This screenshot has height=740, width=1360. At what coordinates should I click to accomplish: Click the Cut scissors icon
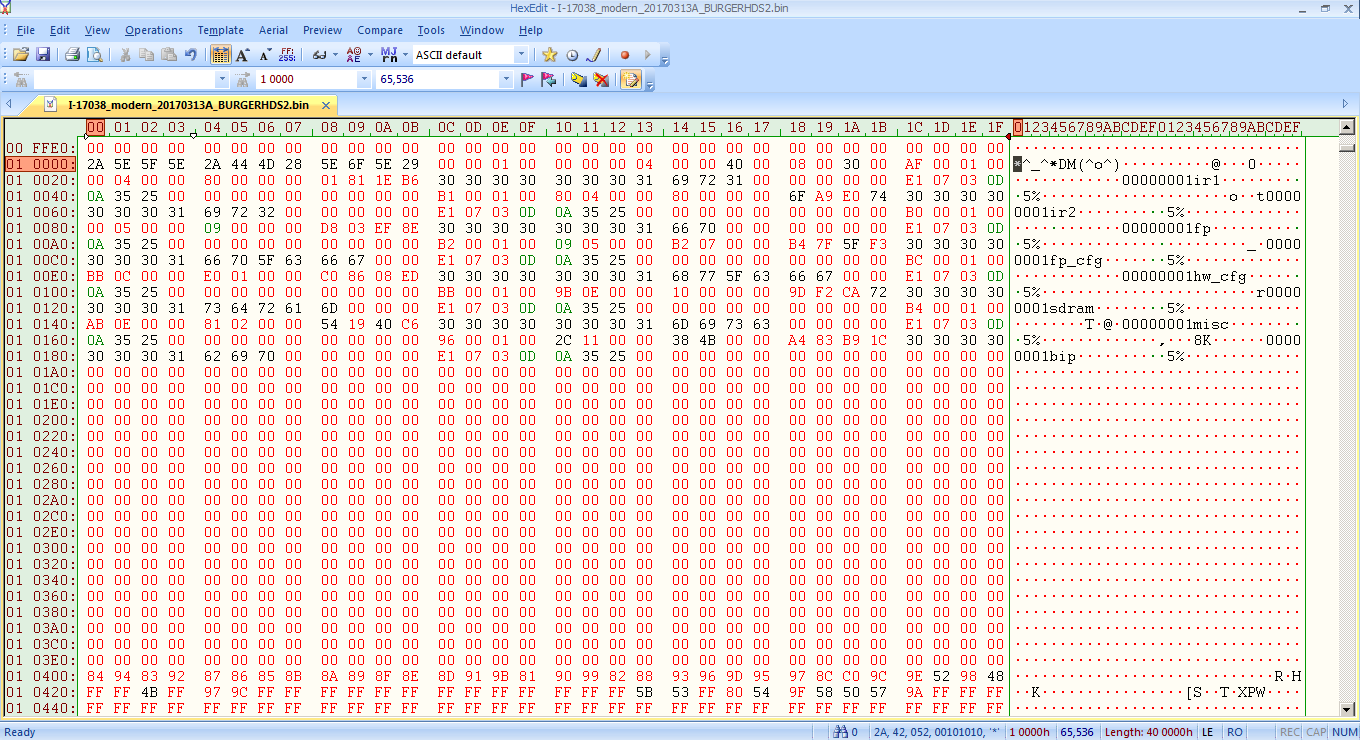click(x=126, y=55)
